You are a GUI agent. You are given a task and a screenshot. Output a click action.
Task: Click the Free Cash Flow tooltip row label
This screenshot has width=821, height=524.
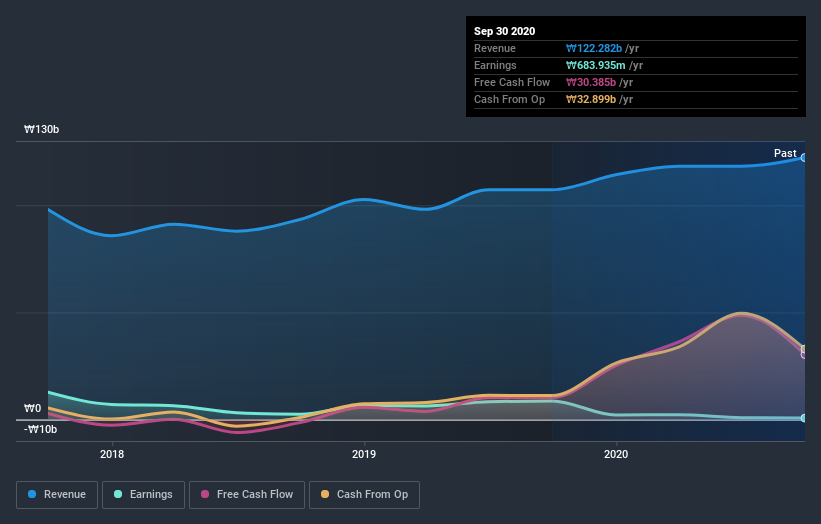click(512, 82)
